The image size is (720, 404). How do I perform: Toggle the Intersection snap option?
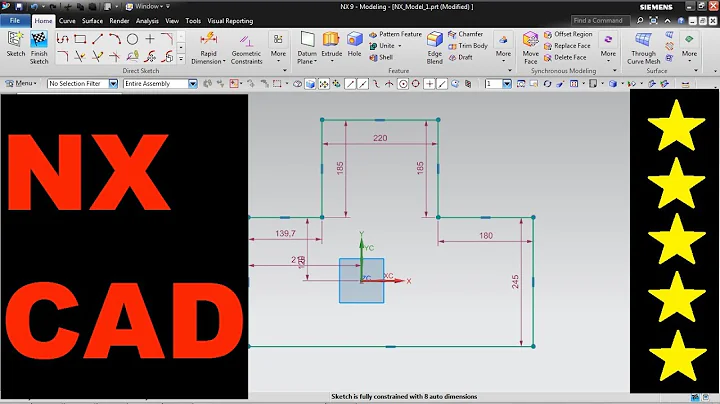389,84
